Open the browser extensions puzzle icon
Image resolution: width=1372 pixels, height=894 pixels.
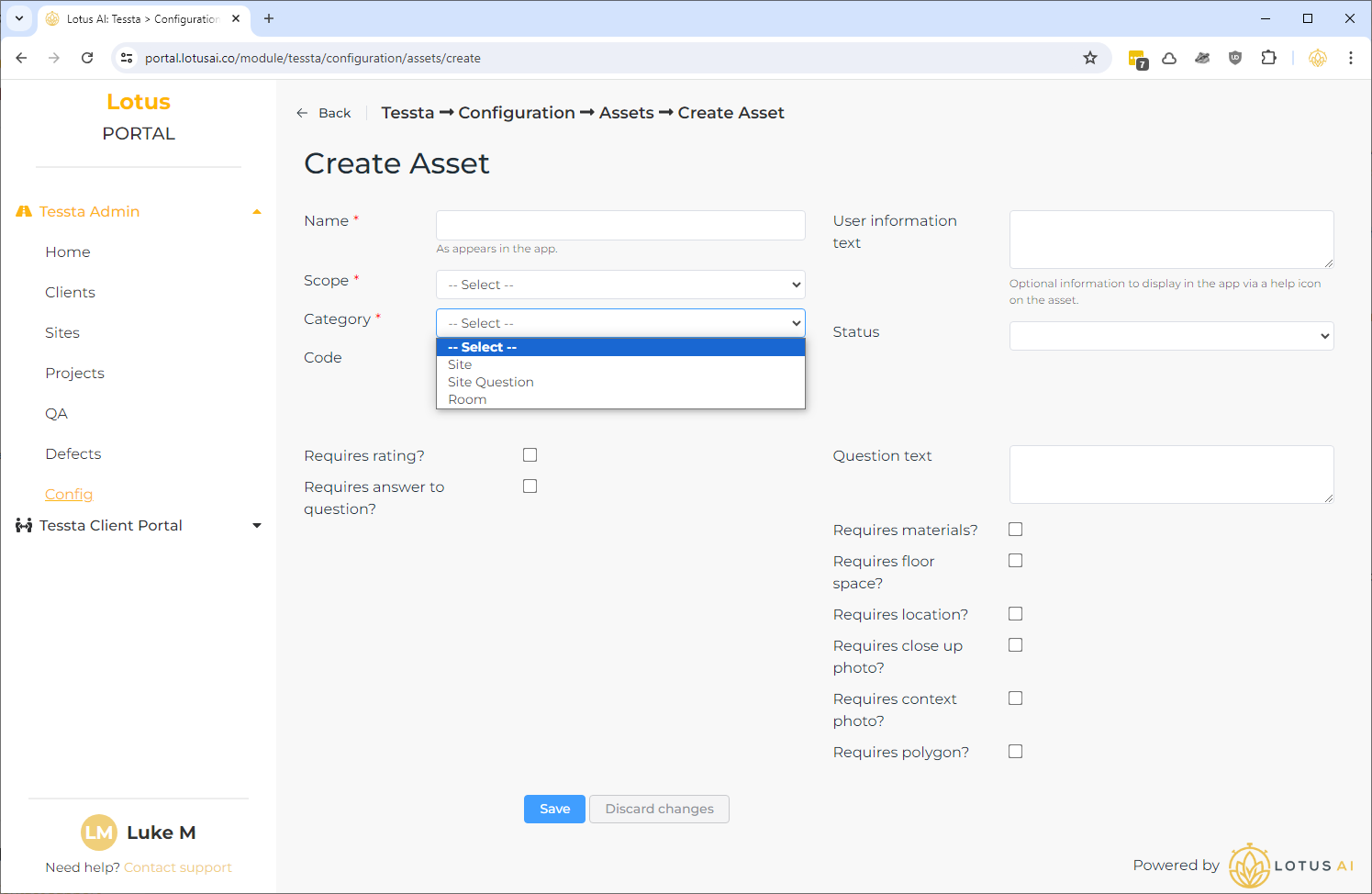click(1268, 58)
